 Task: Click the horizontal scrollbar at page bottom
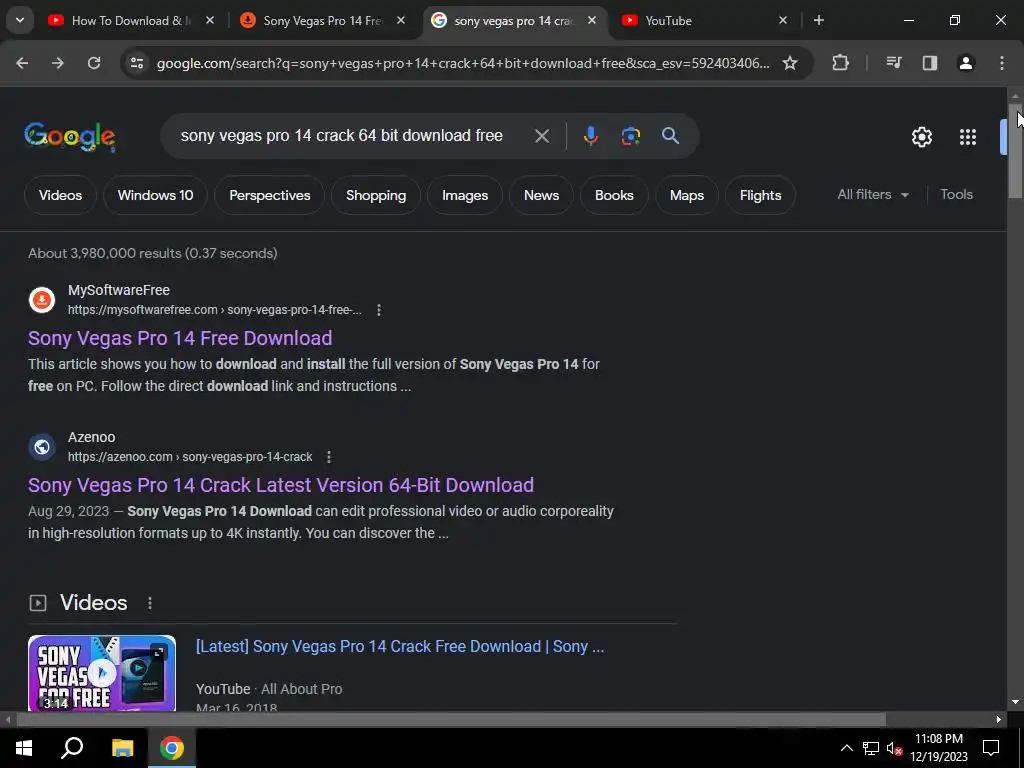click(x=451, y=720)
